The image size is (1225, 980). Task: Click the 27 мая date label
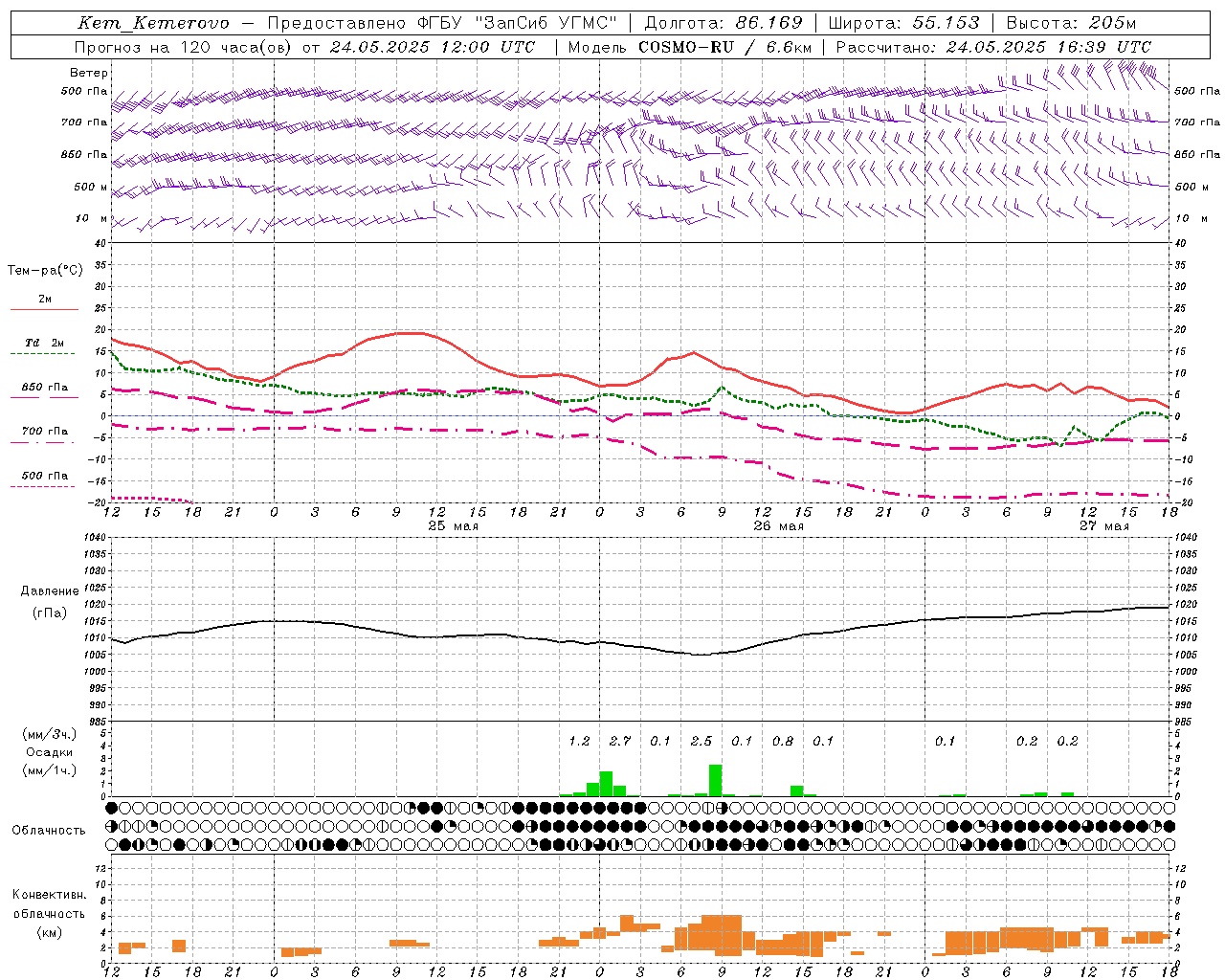click(1103, 526)
